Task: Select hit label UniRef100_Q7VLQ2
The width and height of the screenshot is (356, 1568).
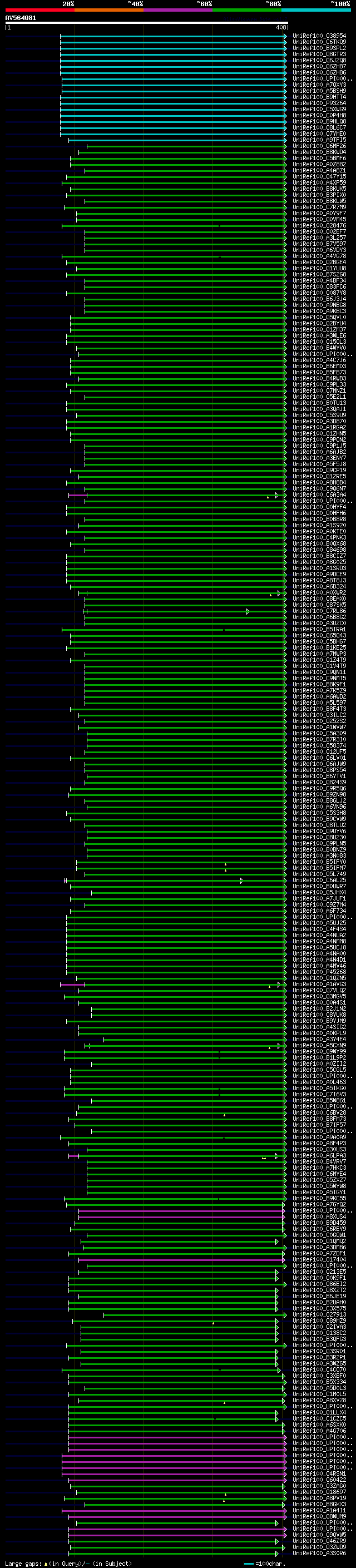Action: (319, 990)
